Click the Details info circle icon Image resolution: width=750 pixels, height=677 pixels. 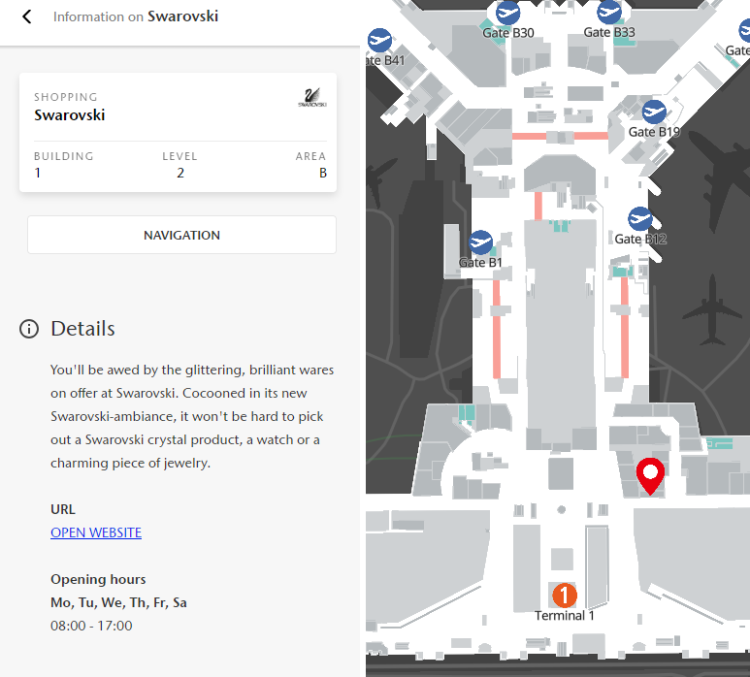[29, 329]
